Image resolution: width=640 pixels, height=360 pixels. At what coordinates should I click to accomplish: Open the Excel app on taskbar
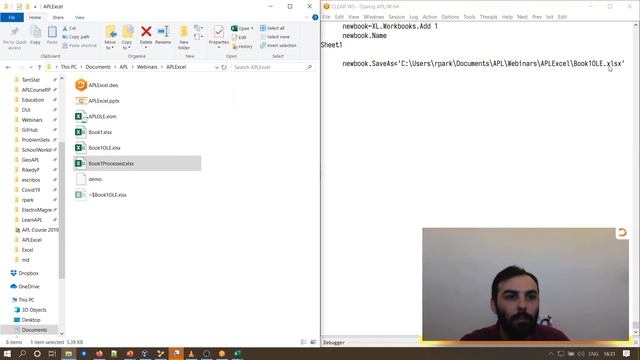237,353
